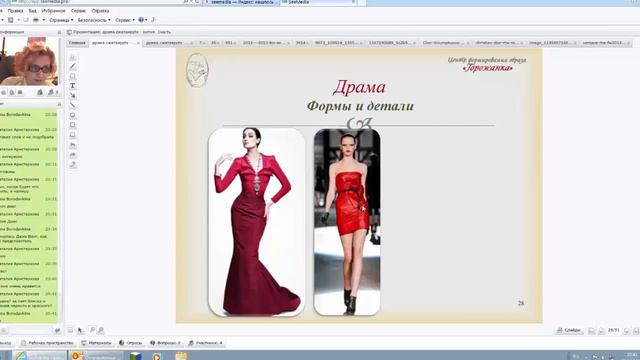640x360 pixels.
Task: Select the line drawing tool
Action: click(x=73, y=105)
